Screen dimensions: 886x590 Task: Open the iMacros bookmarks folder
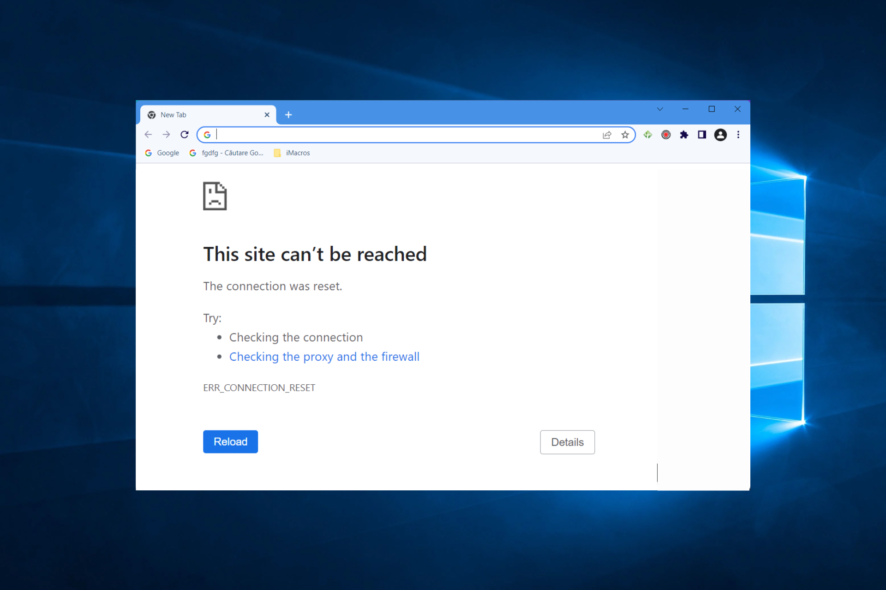tap(292, 153)
